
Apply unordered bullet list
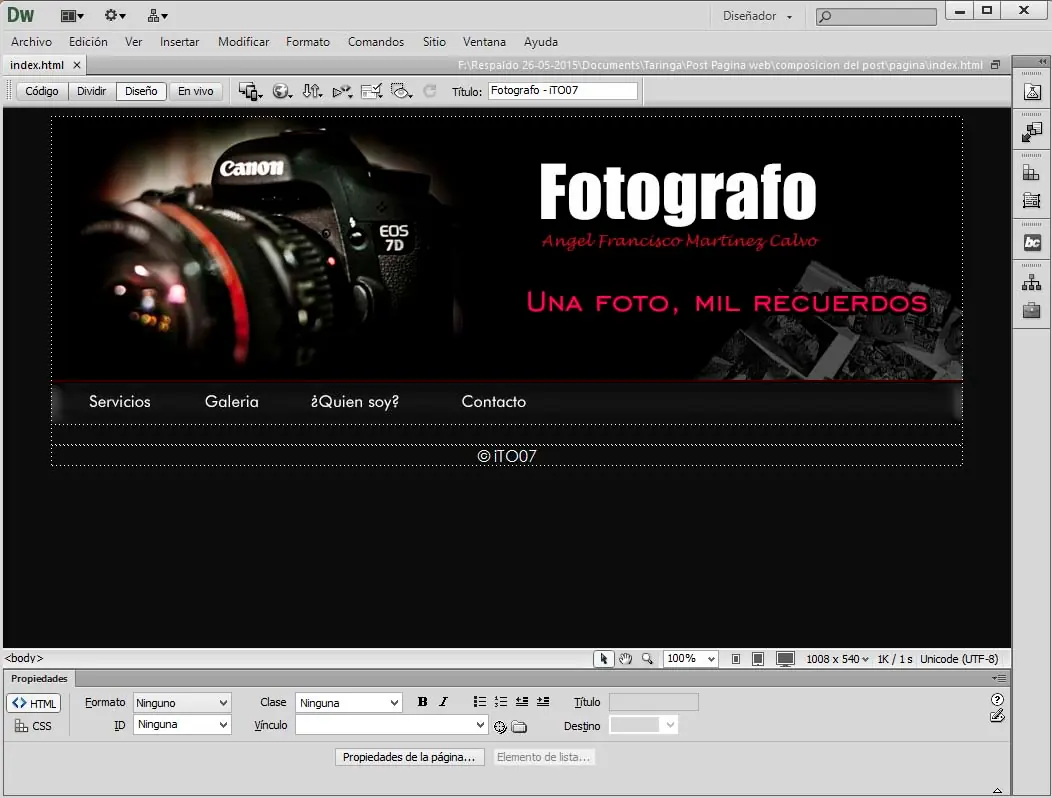point(480,702)
